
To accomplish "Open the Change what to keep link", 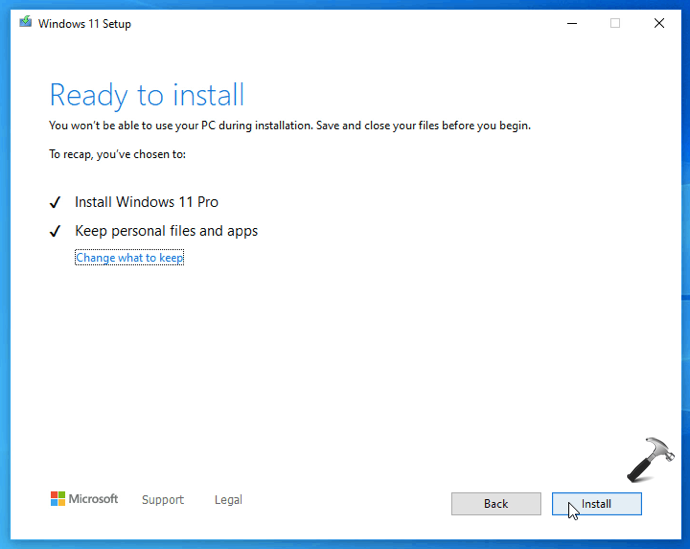I will coord(129,258).
